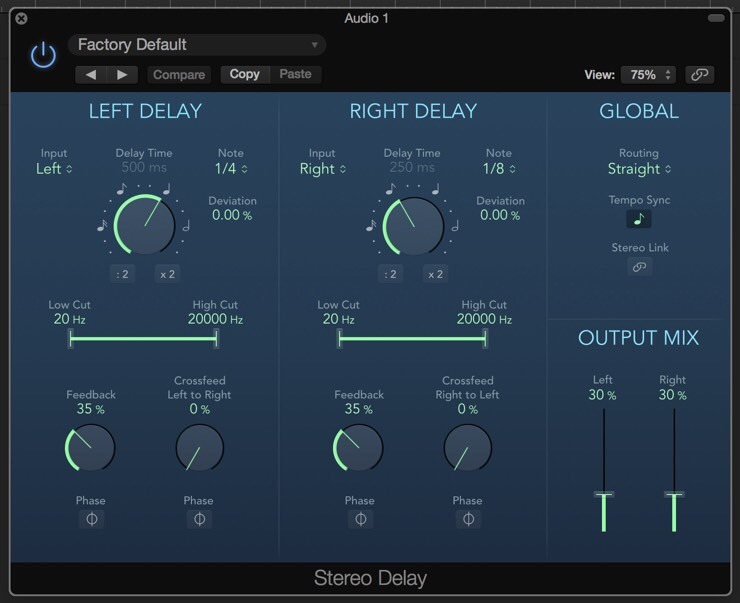The width and height of the screenshot is (740, 603).
Task: Click the 250 ms delay time readout
Action: (x=412, y=168)
